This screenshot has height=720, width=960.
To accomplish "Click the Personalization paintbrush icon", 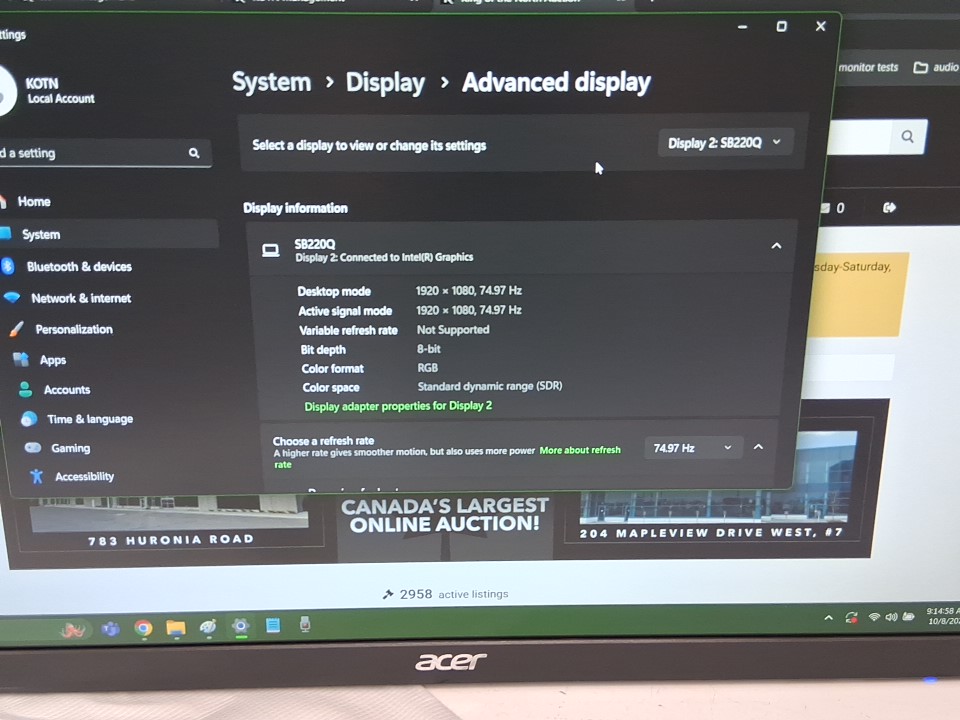I will [x=16, y=329].
